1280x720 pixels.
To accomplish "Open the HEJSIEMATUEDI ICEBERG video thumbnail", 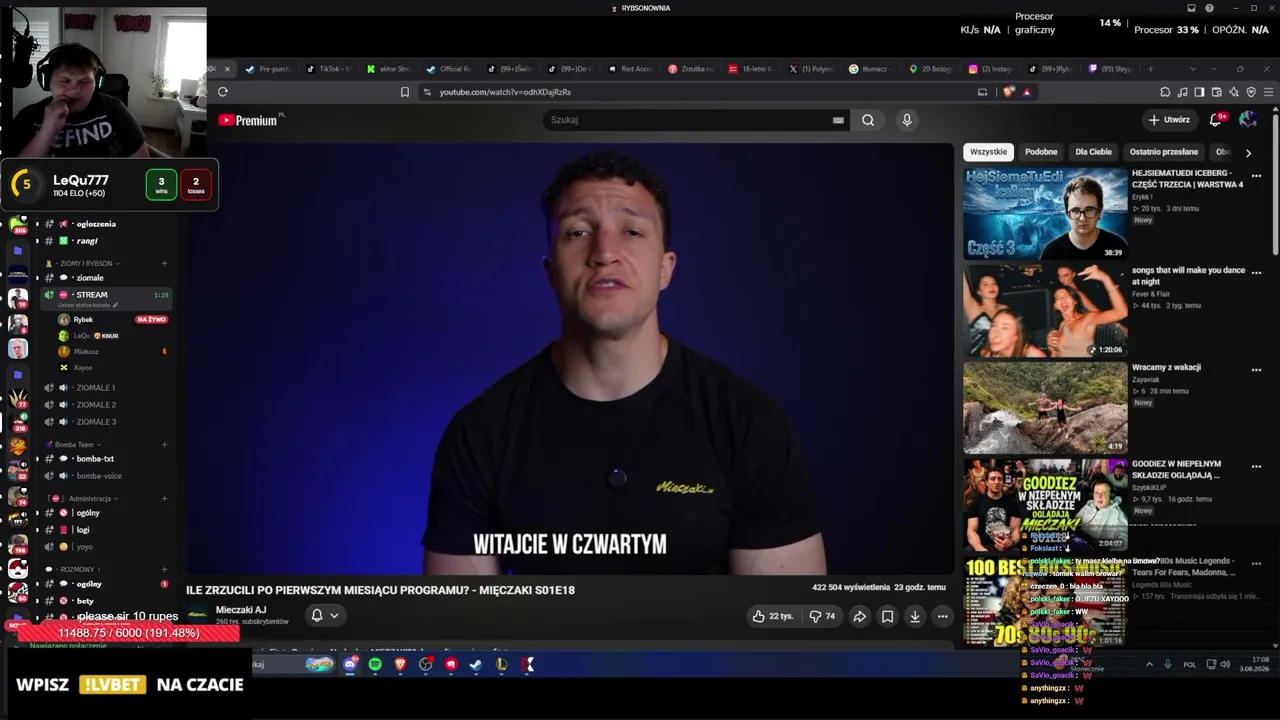I will pos(1045,214).
